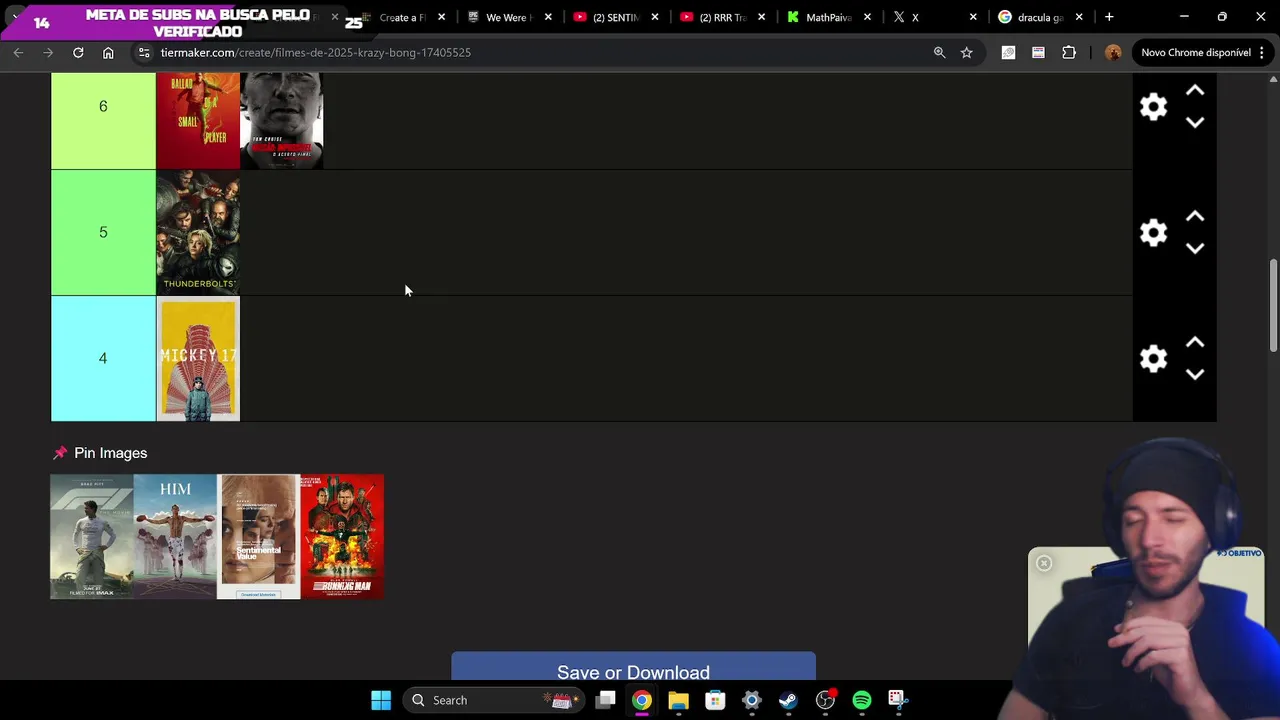Open Steam from the taskbar
Image resolution: width=1280 pixels, height=720 pixels.
pos(788,700)
